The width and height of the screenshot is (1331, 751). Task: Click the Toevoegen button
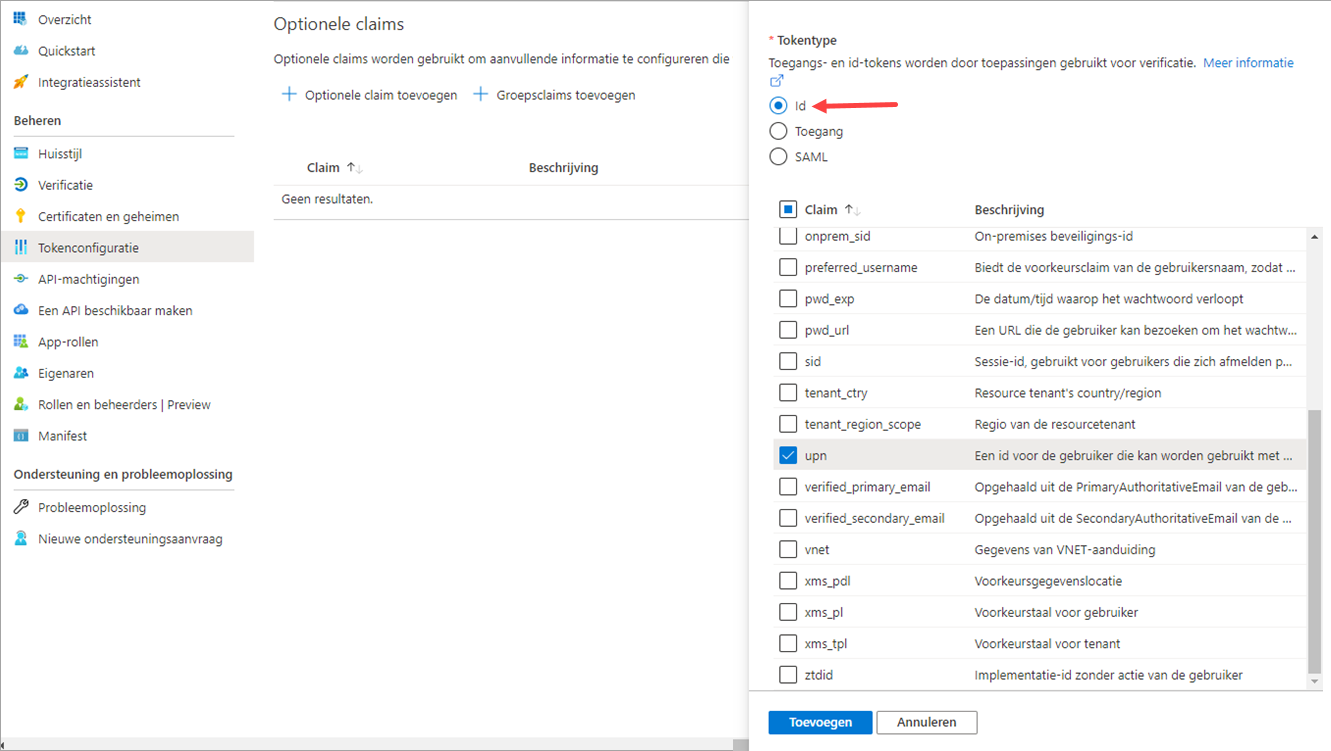(x=820, y=722)
